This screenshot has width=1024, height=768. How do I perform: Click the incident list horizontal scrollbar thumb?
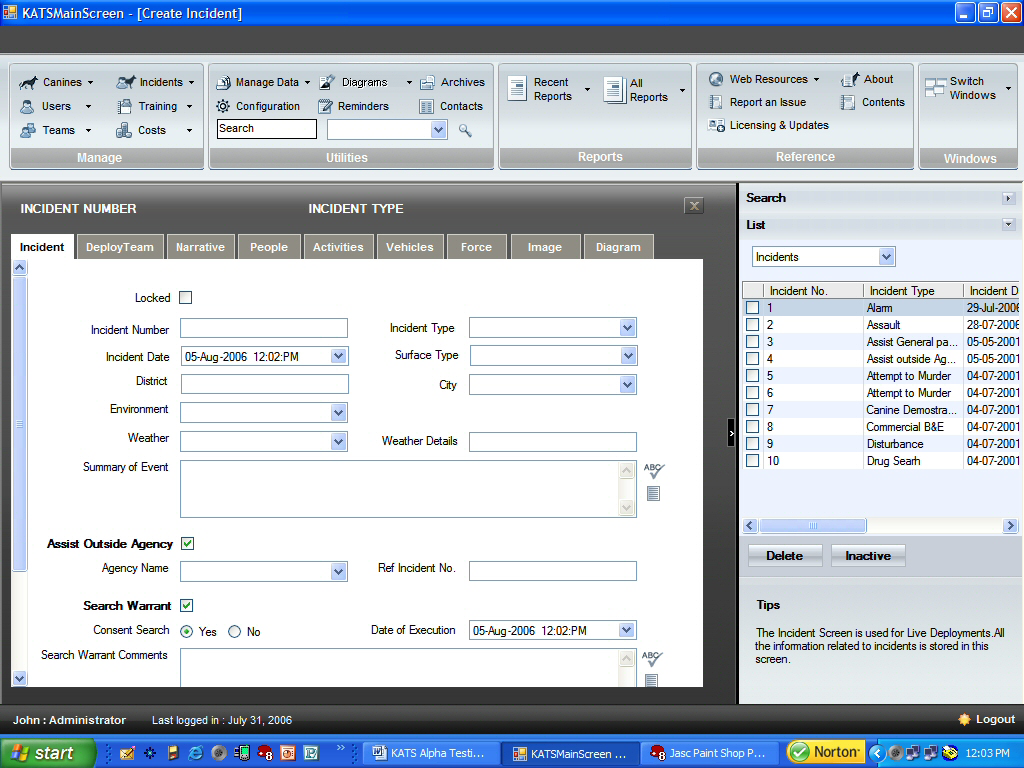[x=813, y=526]
